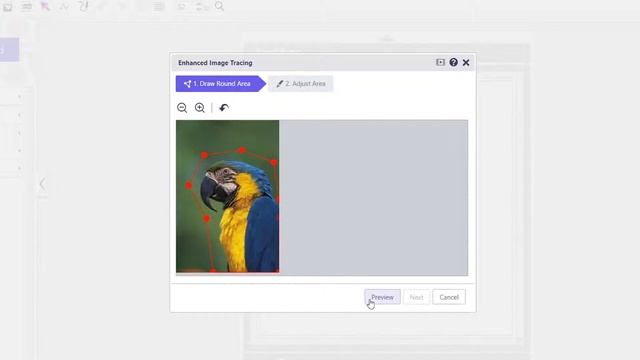Viewport: 640px width, 360px height.
Task: Click the Preview button
Action: click(x=382, y=297)
